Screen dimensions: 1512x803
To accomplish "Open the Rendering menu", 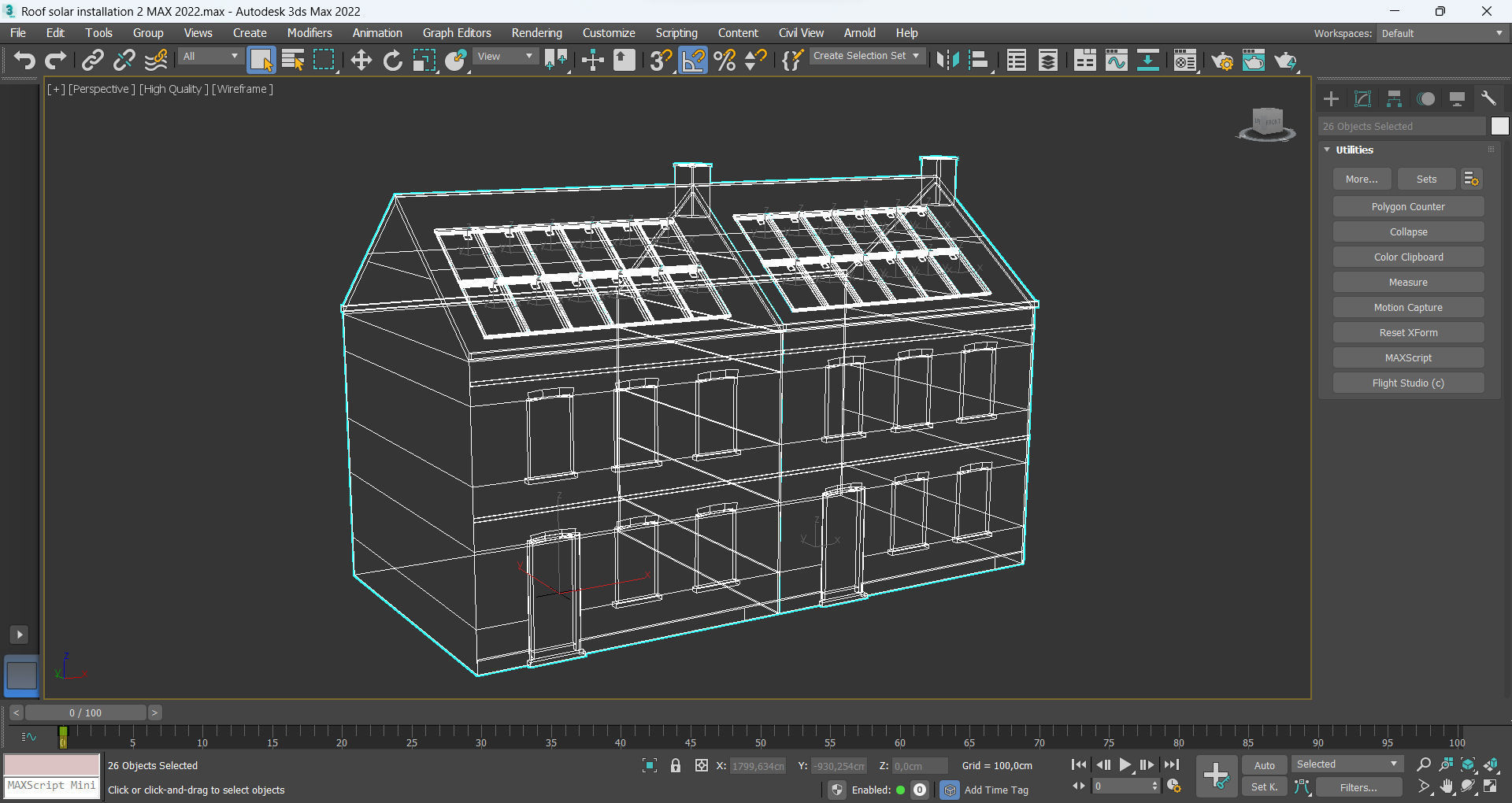I will point(536,32).
